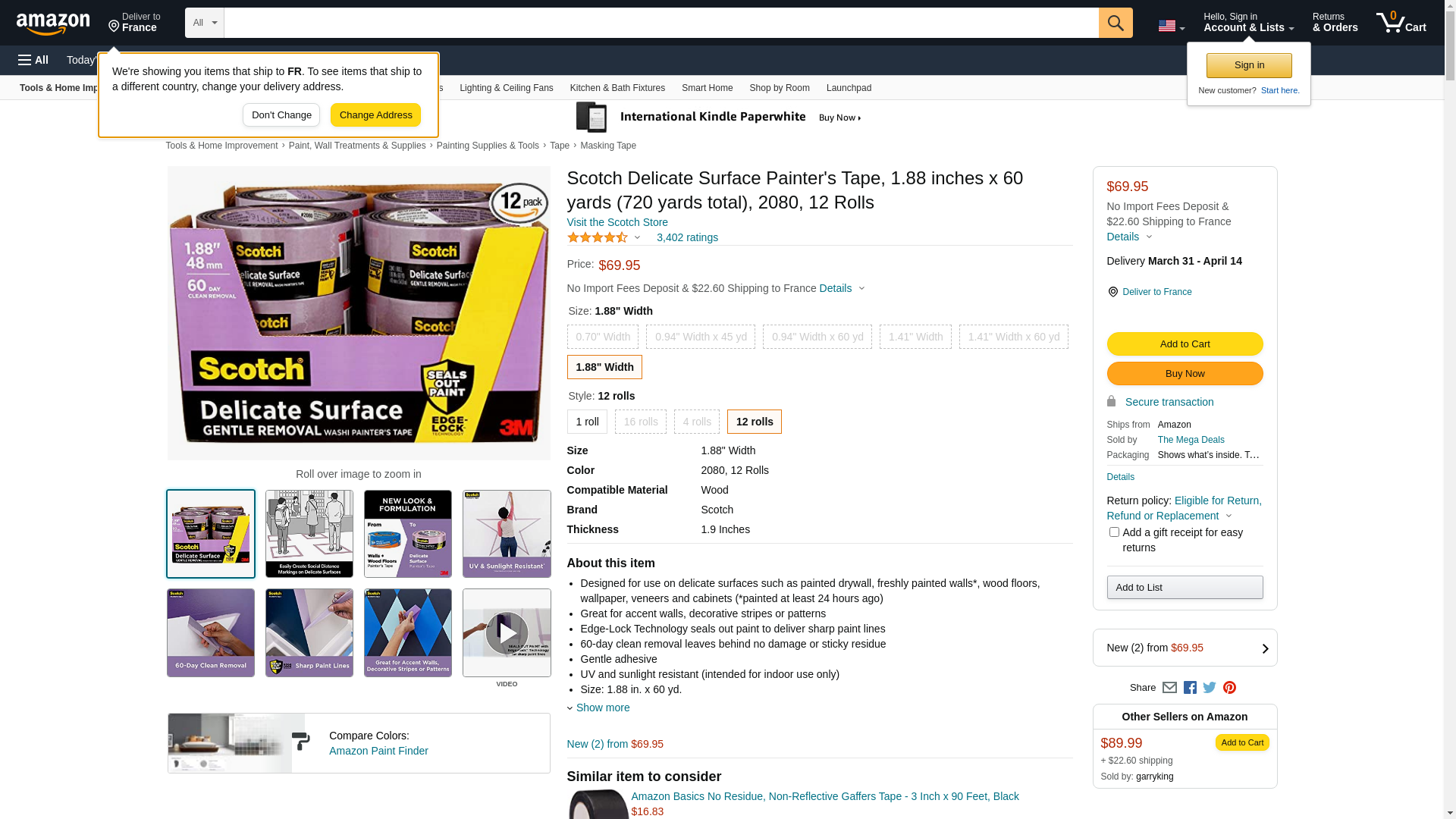The image size is (1456, 819).
Task: Click the Buy Now button
Action: coord(1185,374)
